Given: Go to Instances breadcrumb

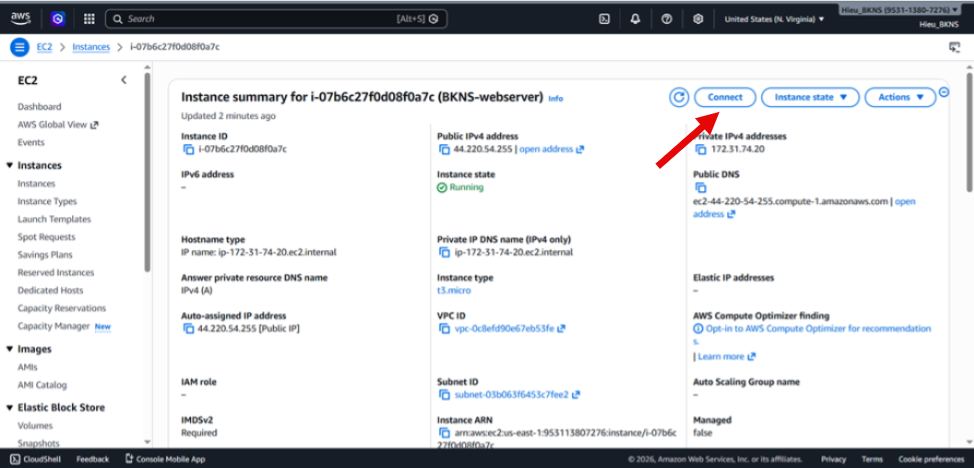Looking at the screenshot, I should tap(91, 47).
